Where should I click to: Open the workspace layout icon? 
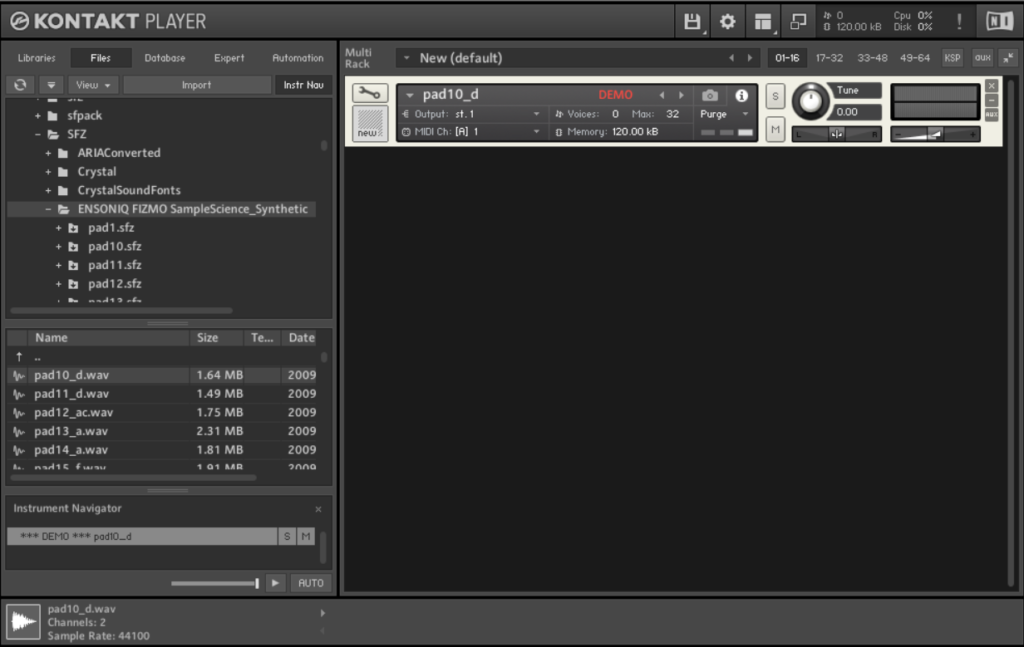(763, 22)
